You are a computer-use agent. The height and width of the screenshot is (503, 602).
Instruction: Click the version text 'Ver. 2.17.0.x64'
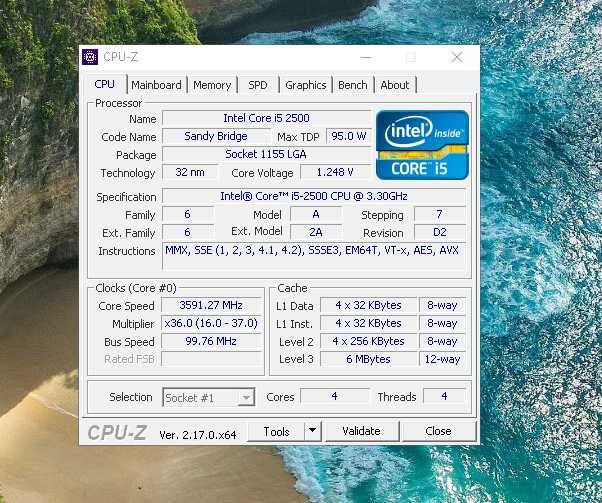click(198, 435)
